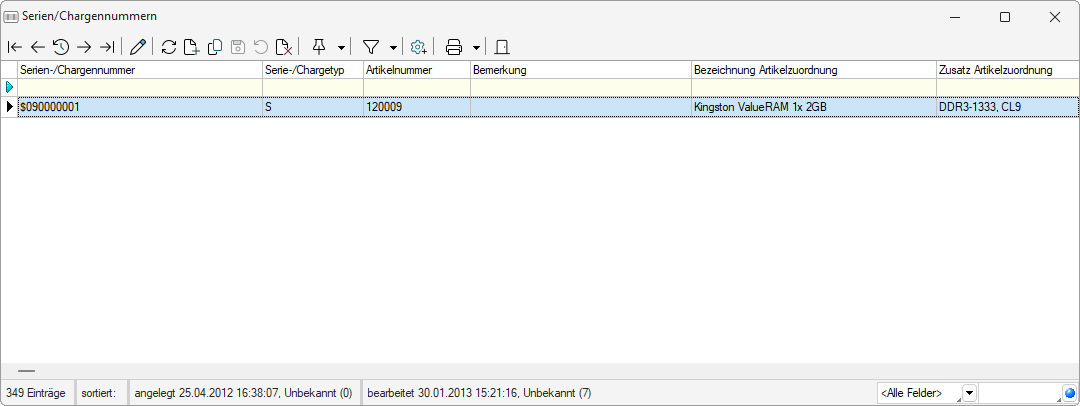Close the table via door icon
This screenshot has height=406, width=1080.
click(x=502, y=47)
